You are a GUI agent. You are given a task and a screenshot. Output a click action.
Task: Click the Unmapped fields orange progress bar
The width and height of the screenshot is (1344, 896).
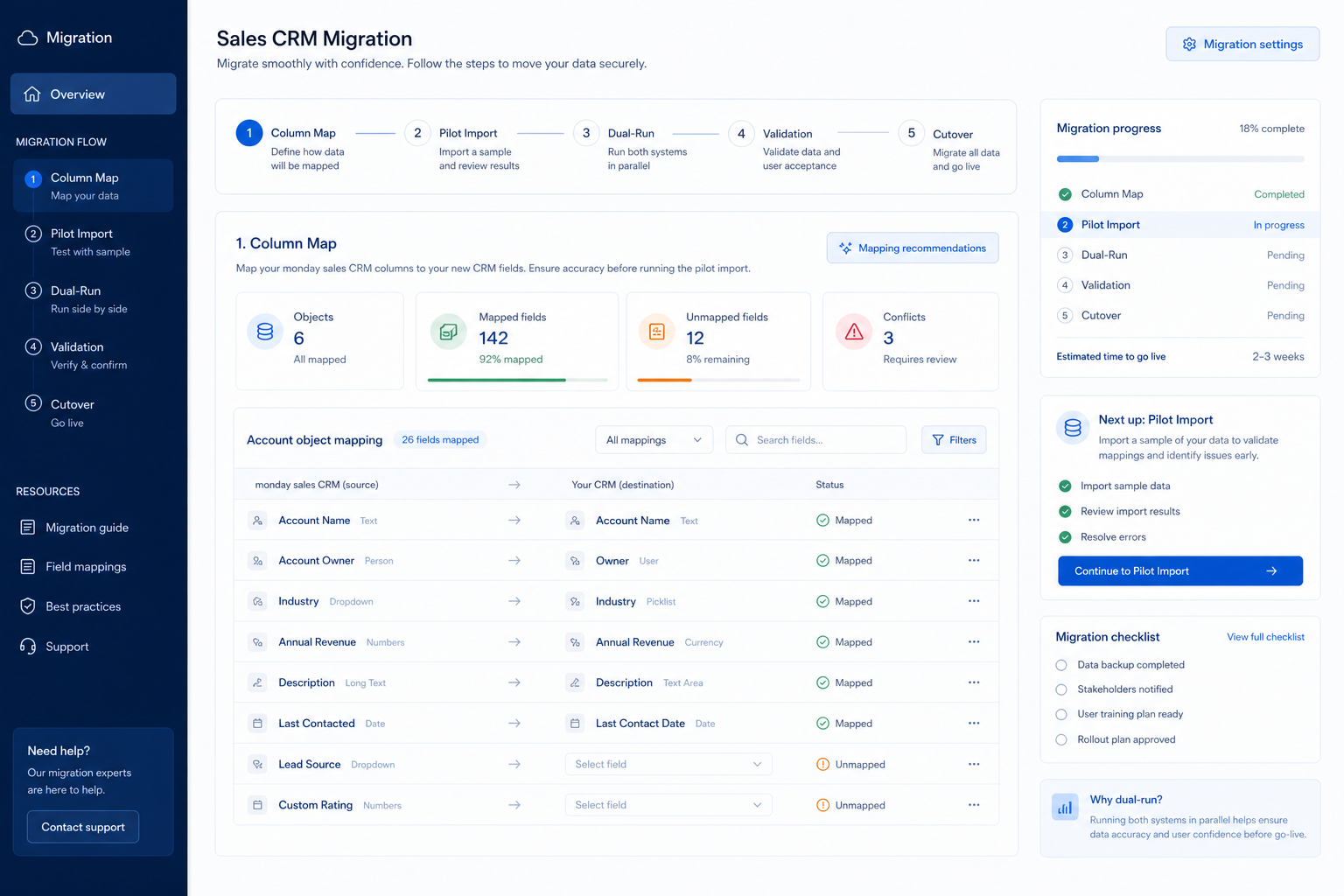tap(718, 380)
